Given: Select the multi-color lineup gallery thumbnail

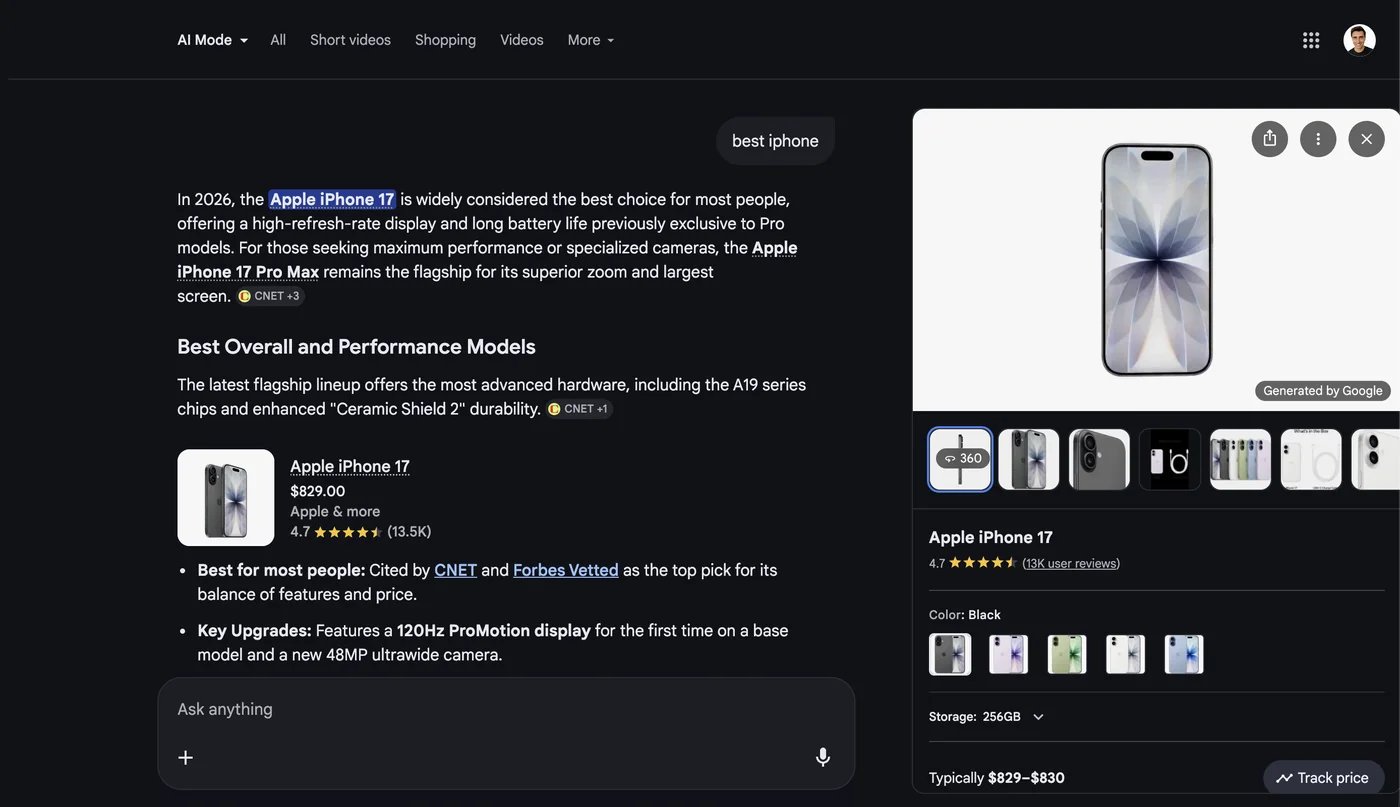Looking at the screenshot, I should pyautogui.click(x=1240, y=459).
